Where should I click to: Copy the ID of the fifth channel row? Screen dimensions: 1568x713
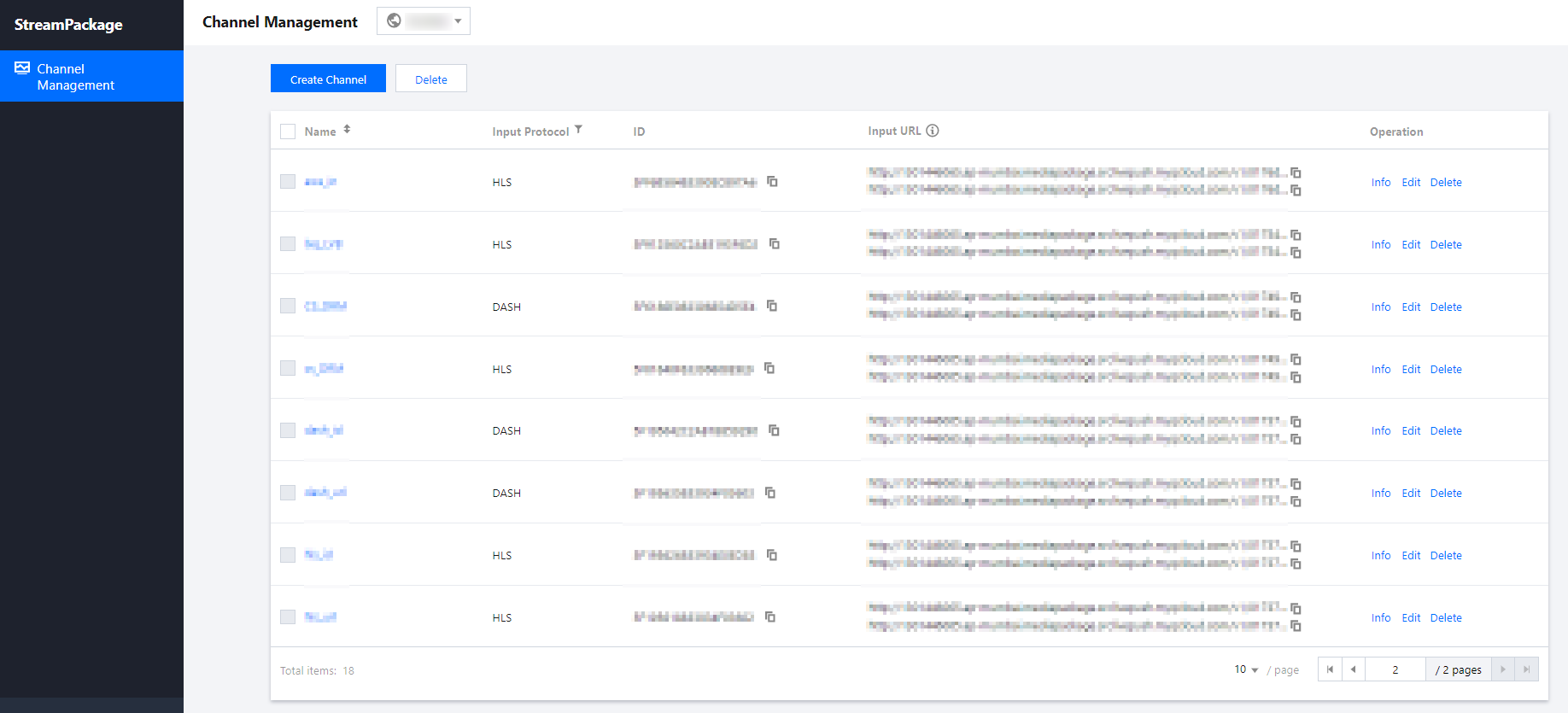(x=774, y=430)
